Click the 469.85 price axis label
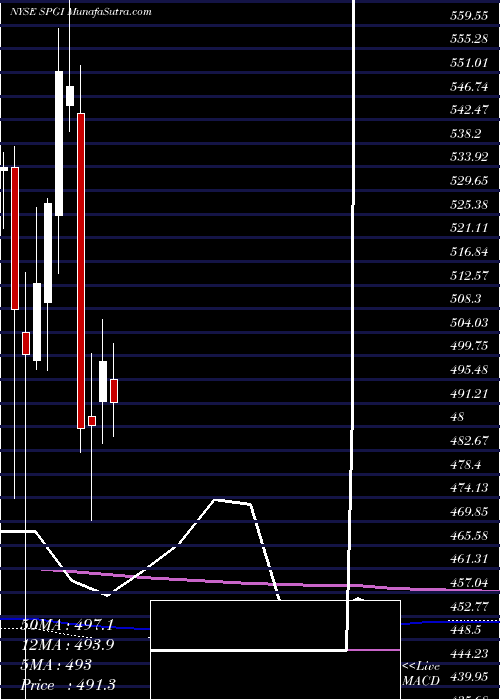Screen dimensions: 500x700 tap(468, 512)
